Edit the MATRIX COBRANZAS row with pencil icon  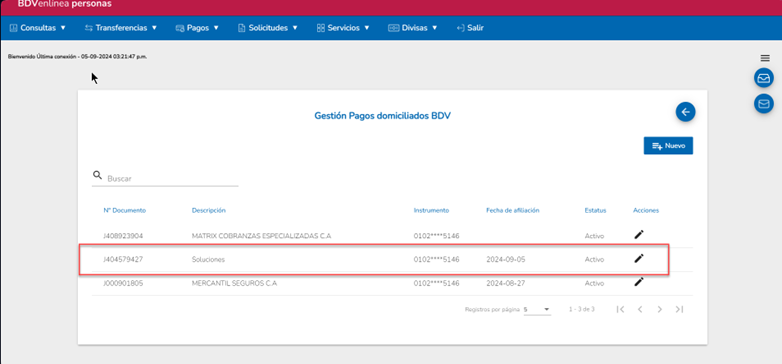(x=639, y=234)
